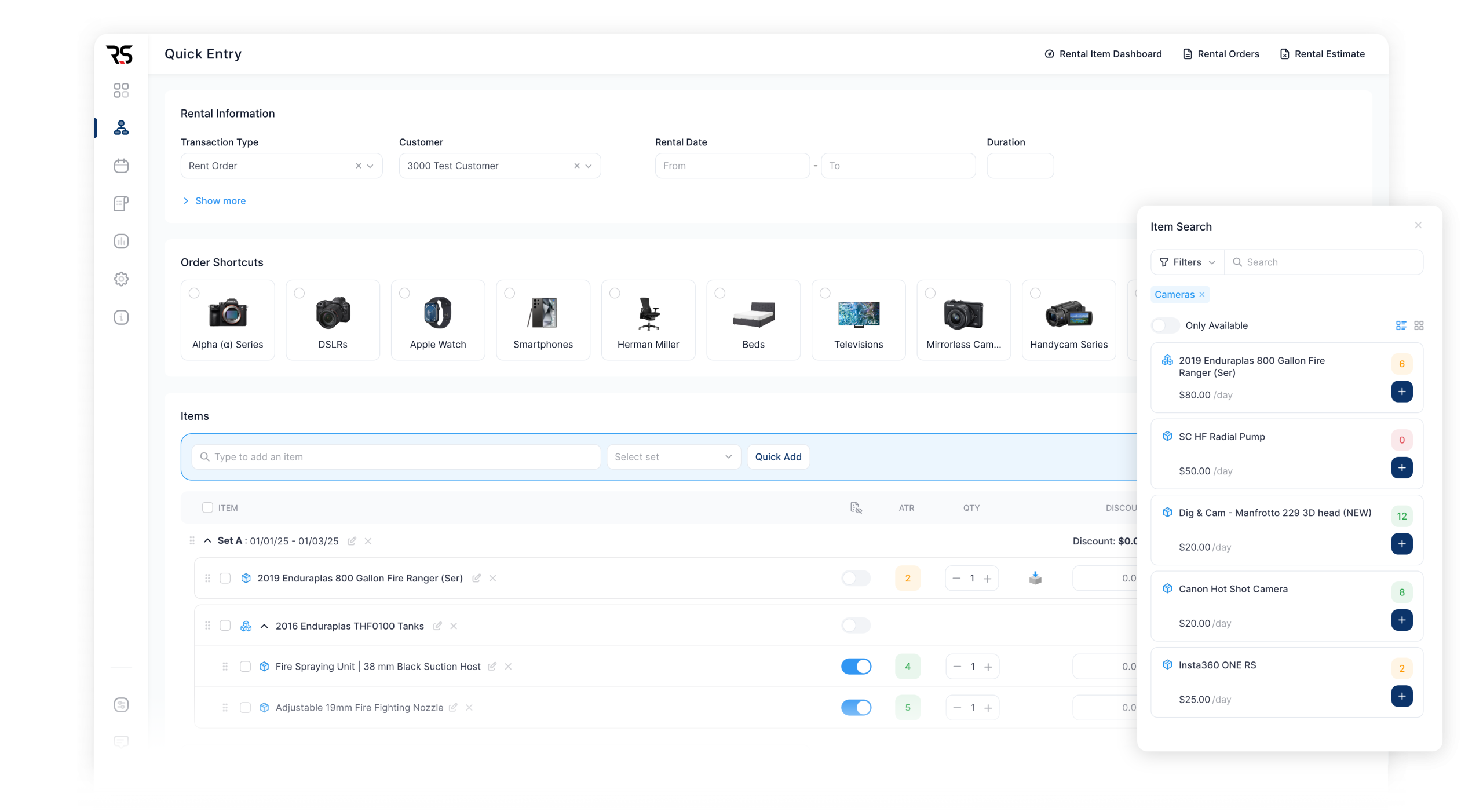Viewport: 1483px width, 812px height.
Task: Disable toggle on Fire Spraying Unit row
Action: [x=856, y=666]
